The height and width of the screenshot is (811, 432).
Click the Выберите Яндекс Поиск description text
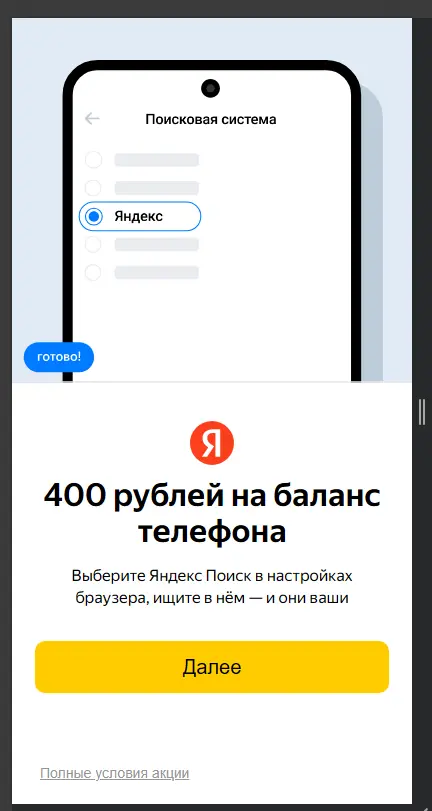(x=212, y=587)
